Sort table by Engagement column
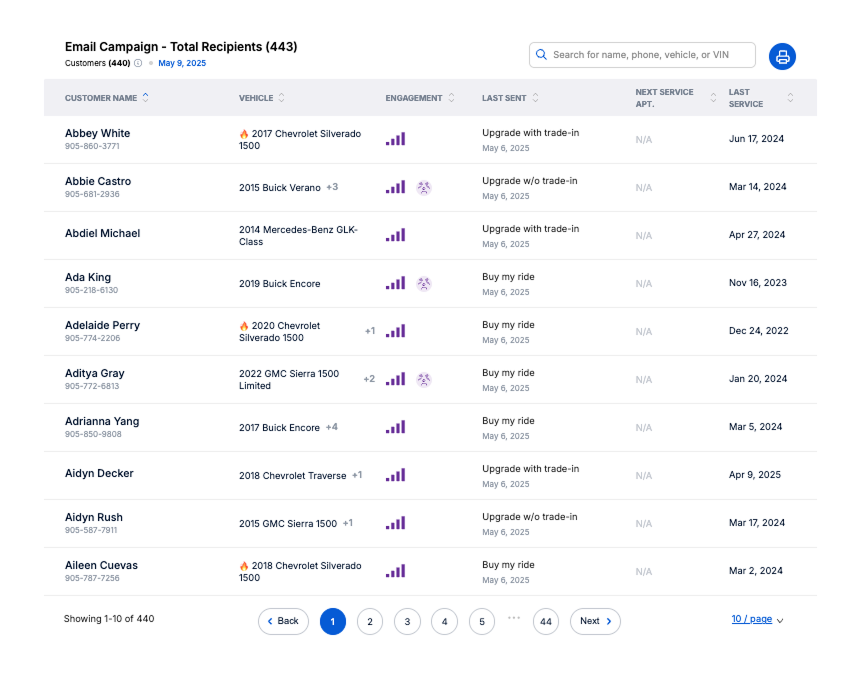The width and height of the screenshot is (860, 699). click(451, 98)
